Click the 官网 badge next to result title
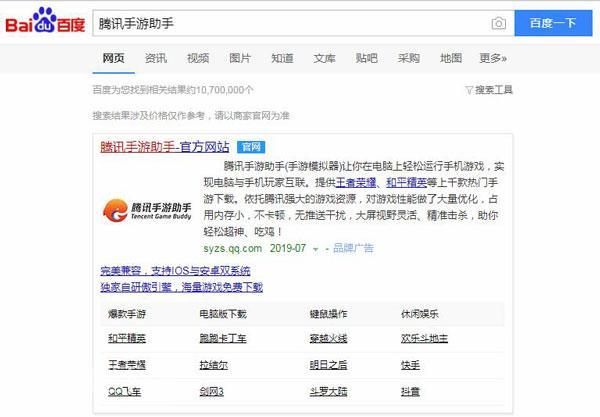This screenshot has width=600, height=417. [x=251, y=147]
